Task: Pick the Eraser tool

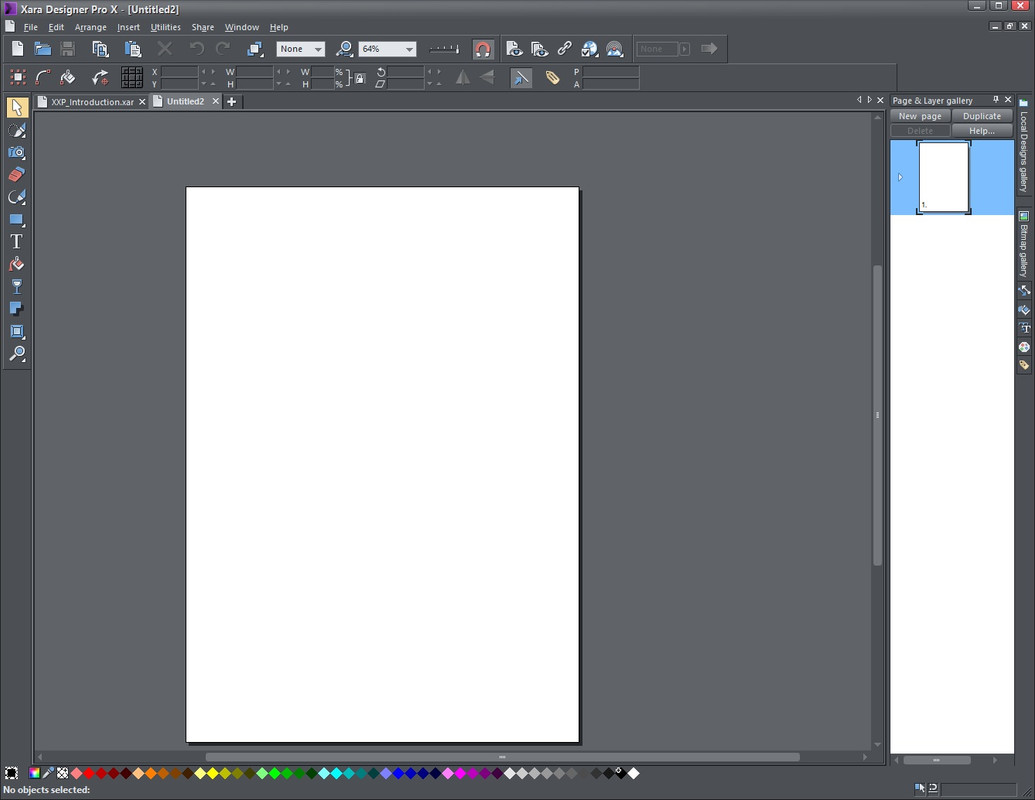Action: (x=17, y=174)
